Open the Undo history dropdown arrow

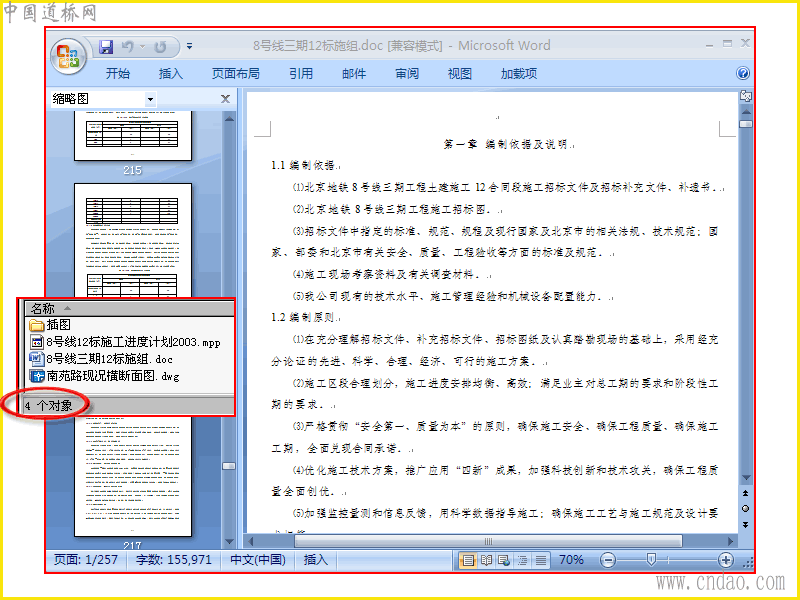(x=142, y=47)
